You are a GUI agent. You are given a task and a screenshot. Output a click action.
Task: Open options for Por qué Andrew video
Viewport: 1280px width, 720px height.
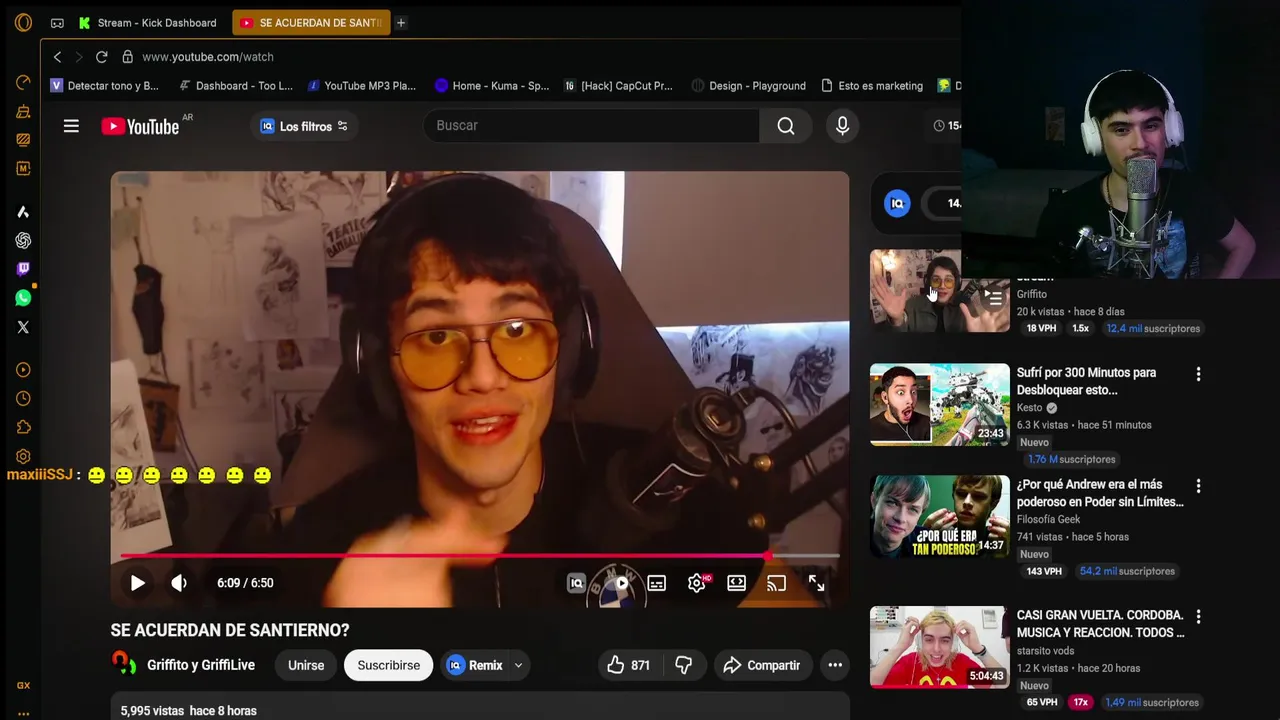click(1198, 486)
